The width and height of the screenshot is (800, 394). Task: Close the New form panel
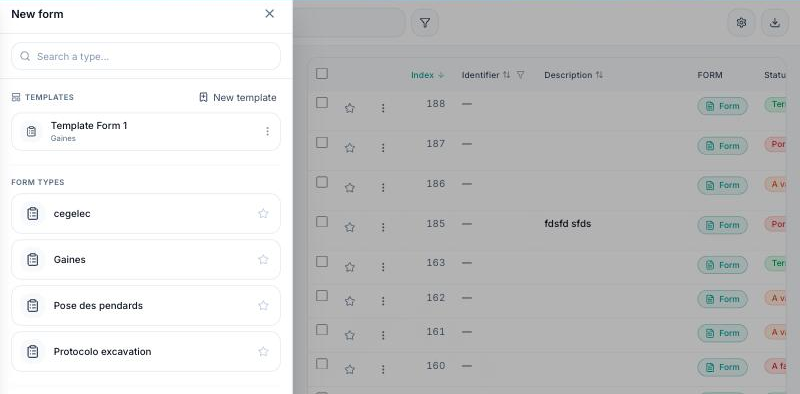click(x=269, y=14)
